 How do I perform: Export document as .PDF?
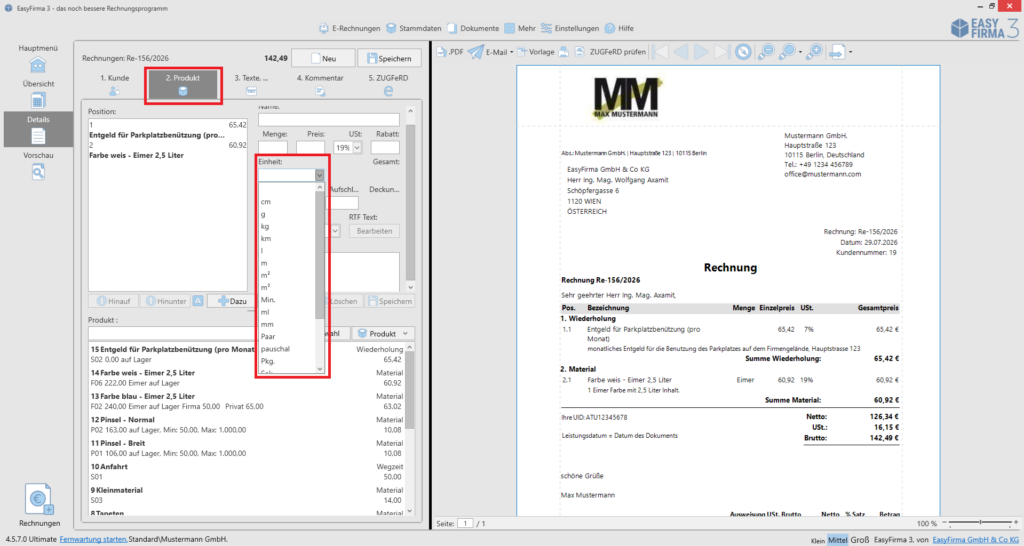(451, 52)
